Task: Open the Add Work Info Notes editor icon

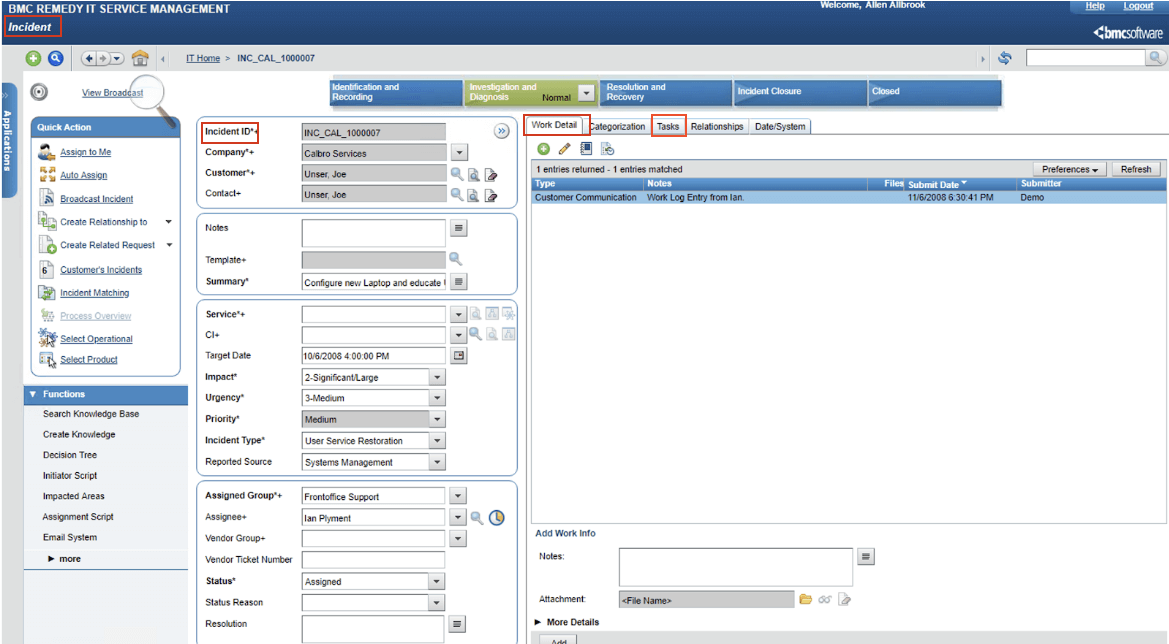Action: [x=866, y=556]
